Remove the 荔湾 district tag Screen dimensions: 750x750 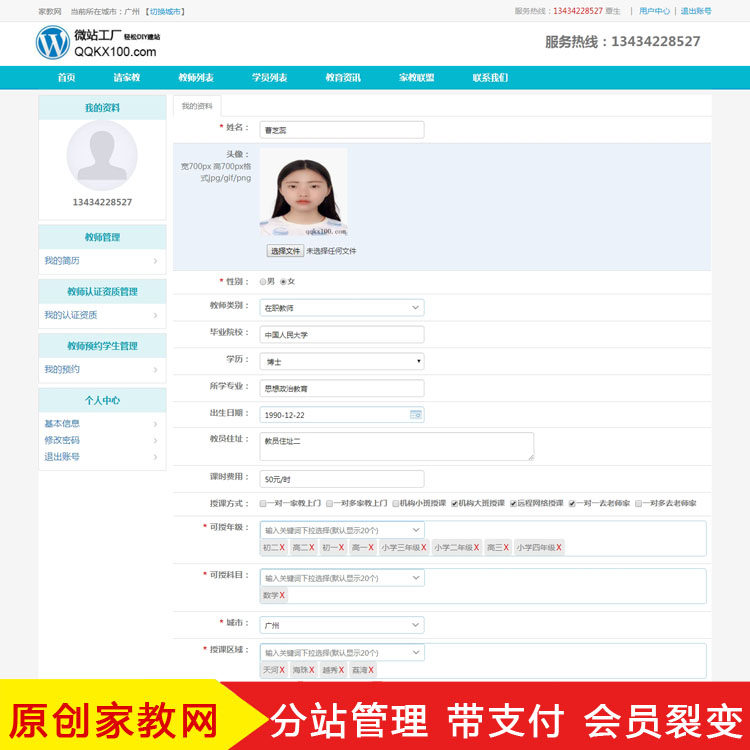point(371,670)
